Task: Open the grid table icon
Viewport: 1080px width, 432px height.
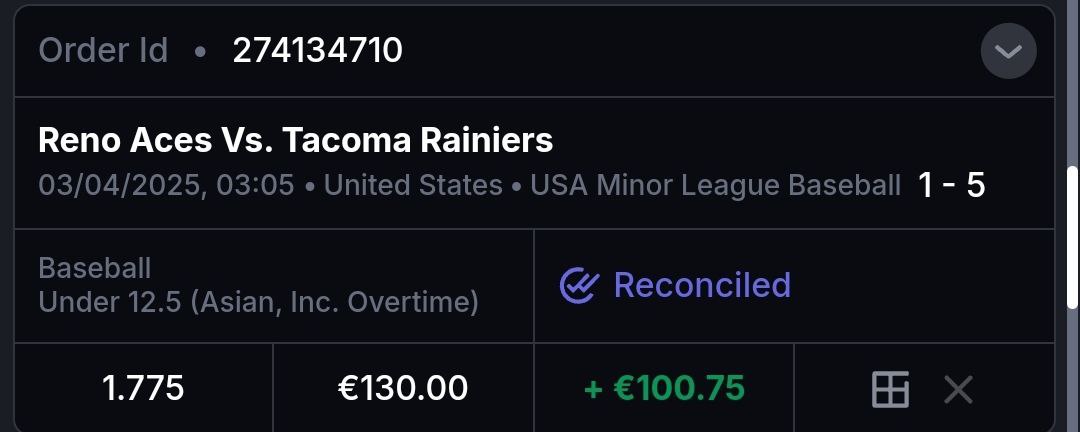Action: (890, 389)
